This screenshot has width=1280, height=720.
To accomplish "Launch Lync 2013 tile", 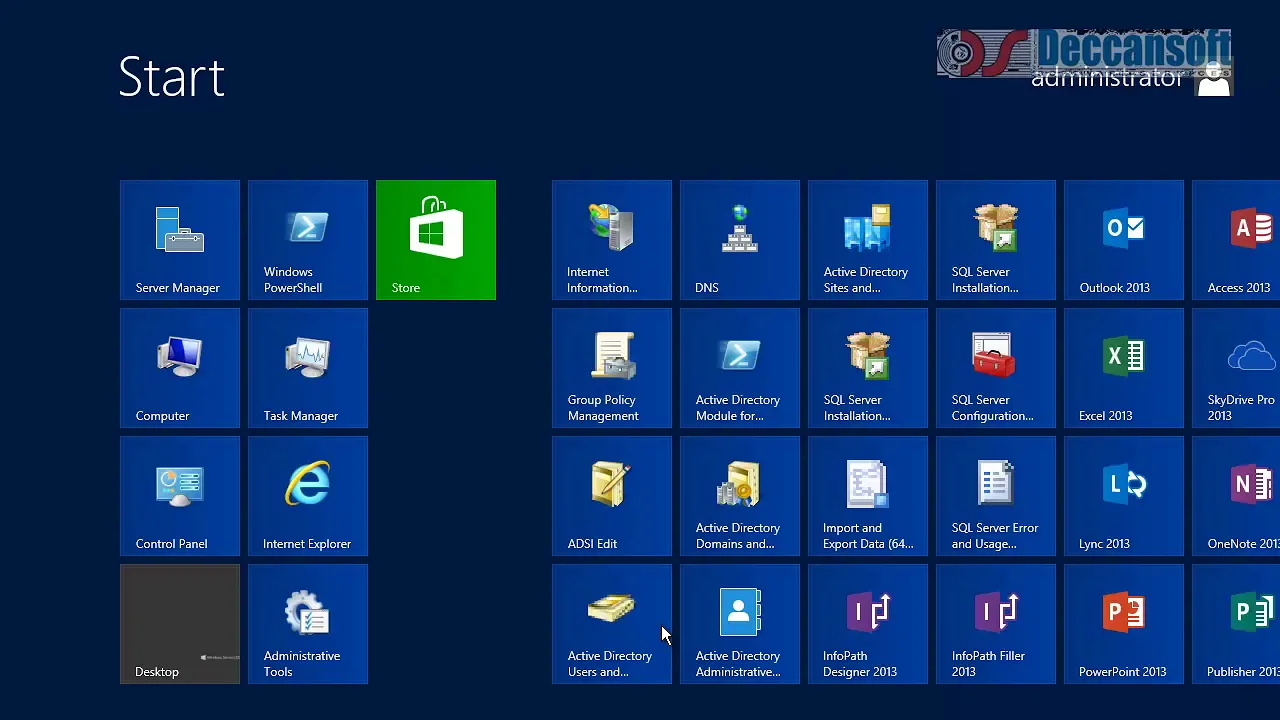I will [x=1124, y=496].
